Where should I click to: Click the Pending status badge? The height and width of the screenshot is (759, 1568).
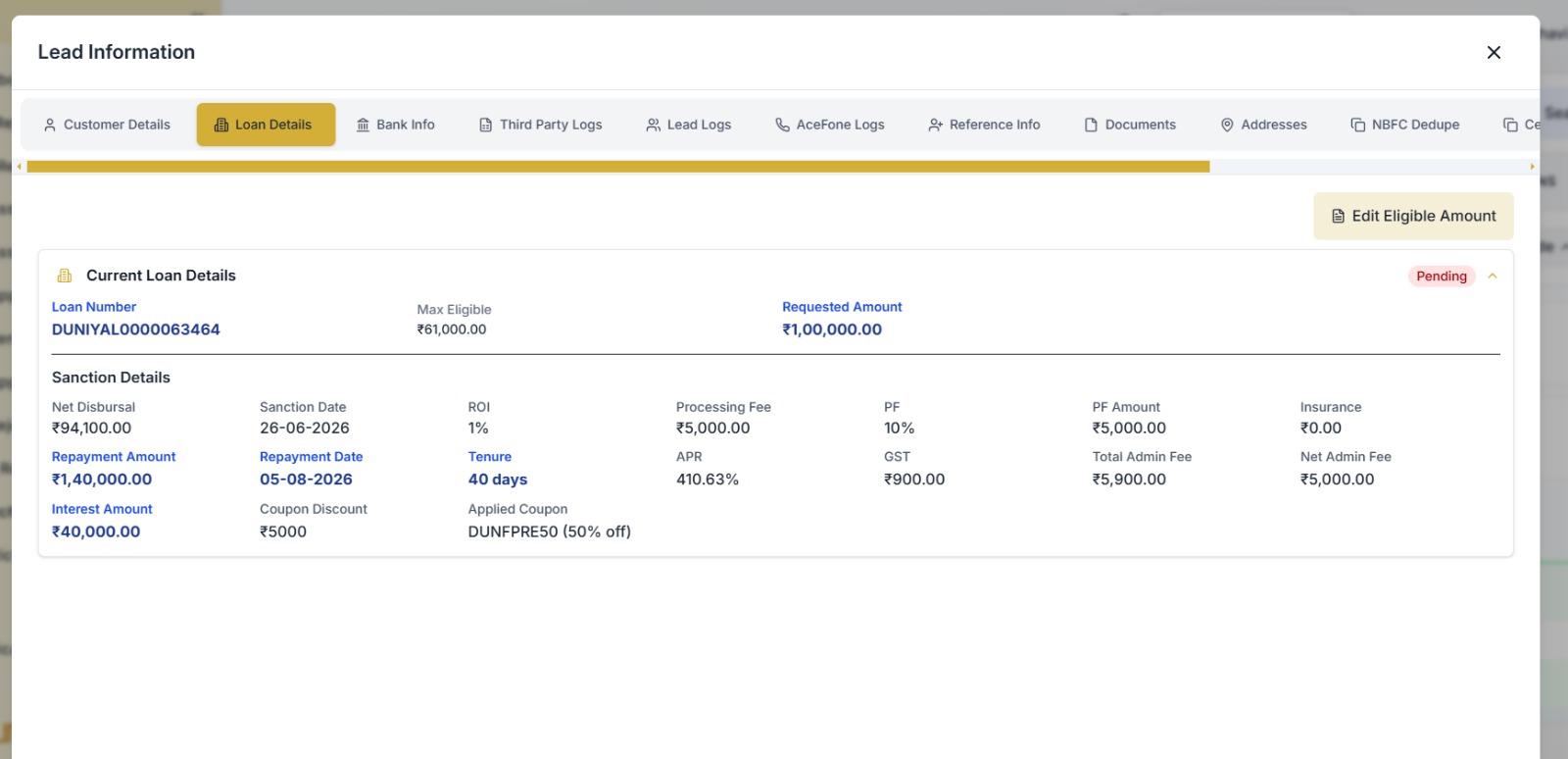click(x=1442, y=276)
